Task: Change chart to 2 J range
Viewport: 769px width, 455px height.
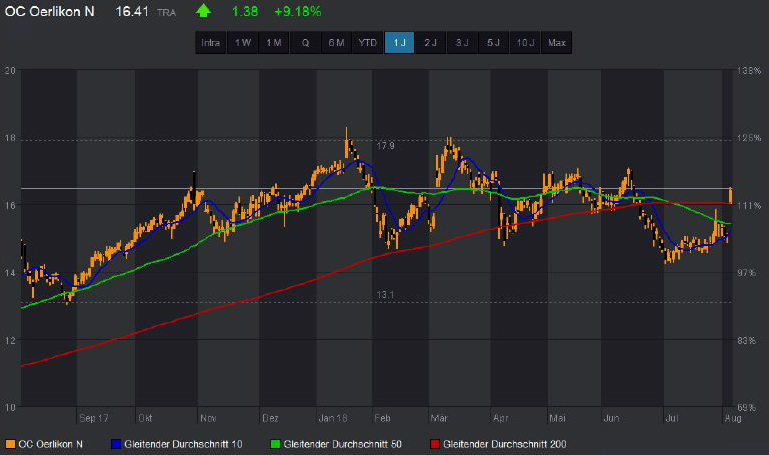Action: (x=431, y=43)
